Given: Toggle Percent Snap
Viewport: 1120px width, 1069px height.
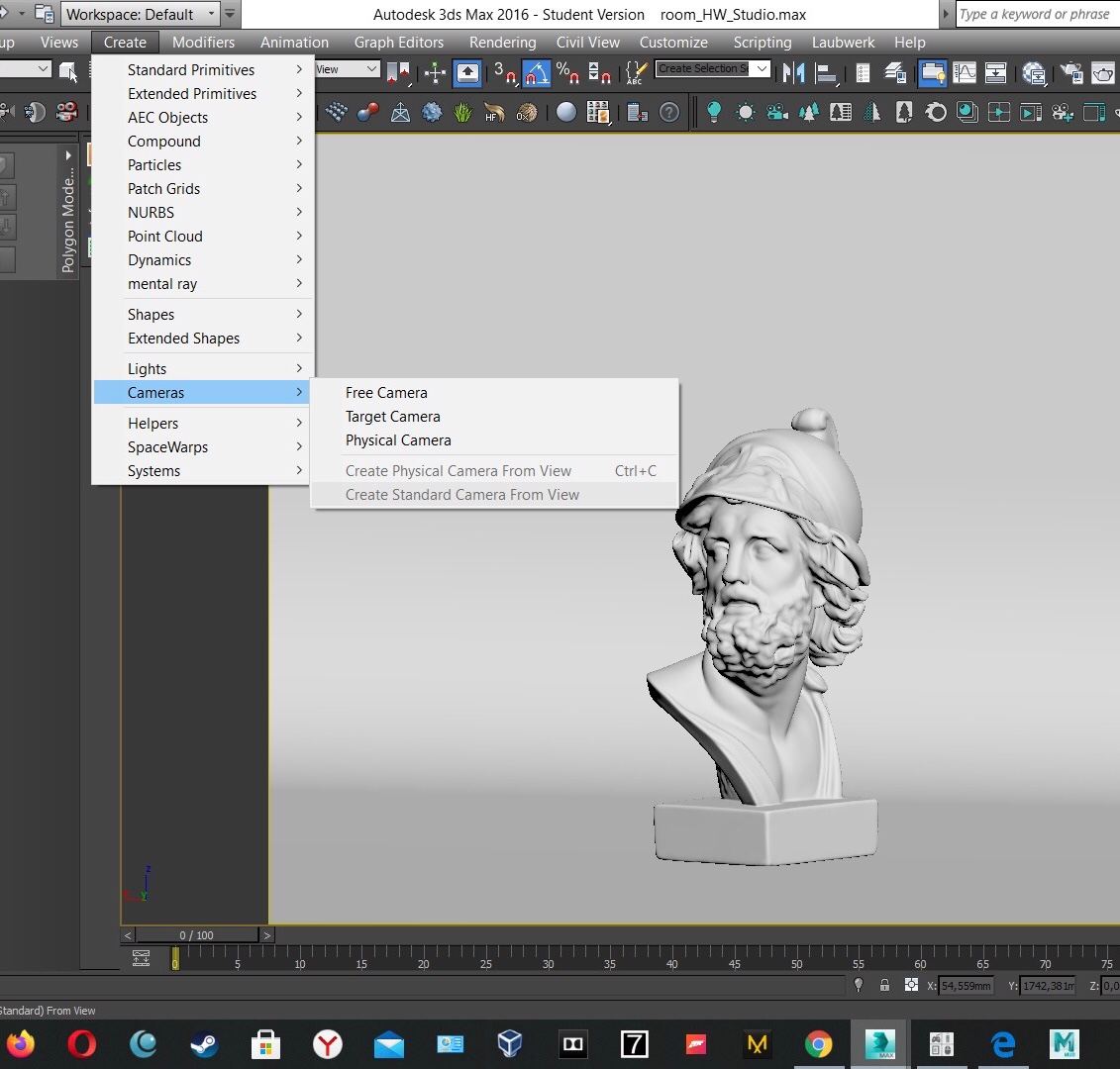Looking at the screenshot, I should coord(567,72).
